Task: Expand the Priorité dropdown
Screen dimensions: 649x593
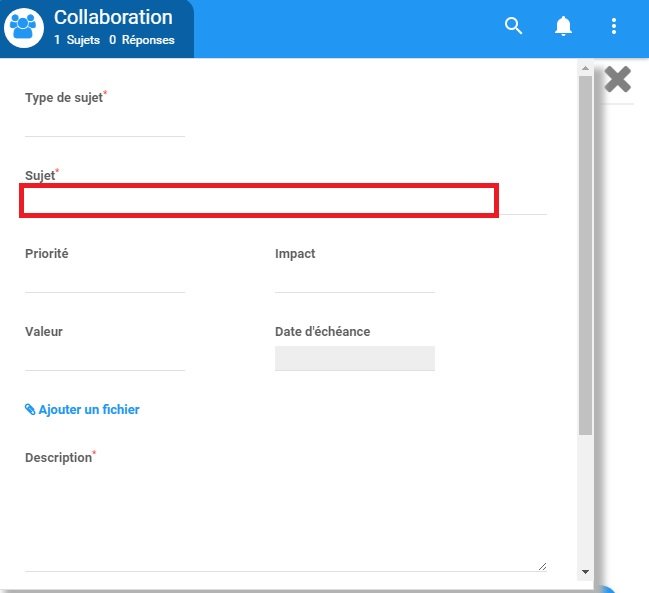Action: [105, 280]
